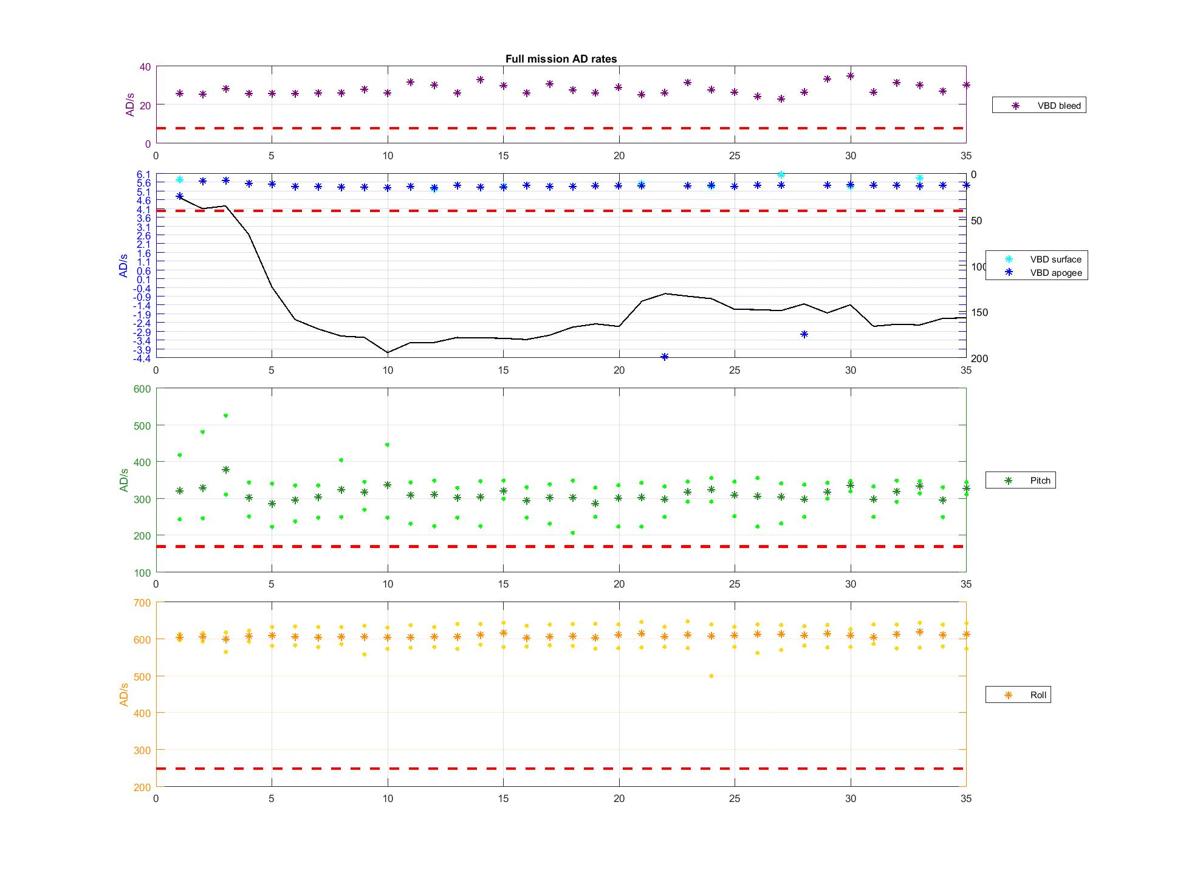This screenshot has width=1200, height=885.
Task: Click the "40" tick on VBD bleed axis
Action: tap(145, 67)
